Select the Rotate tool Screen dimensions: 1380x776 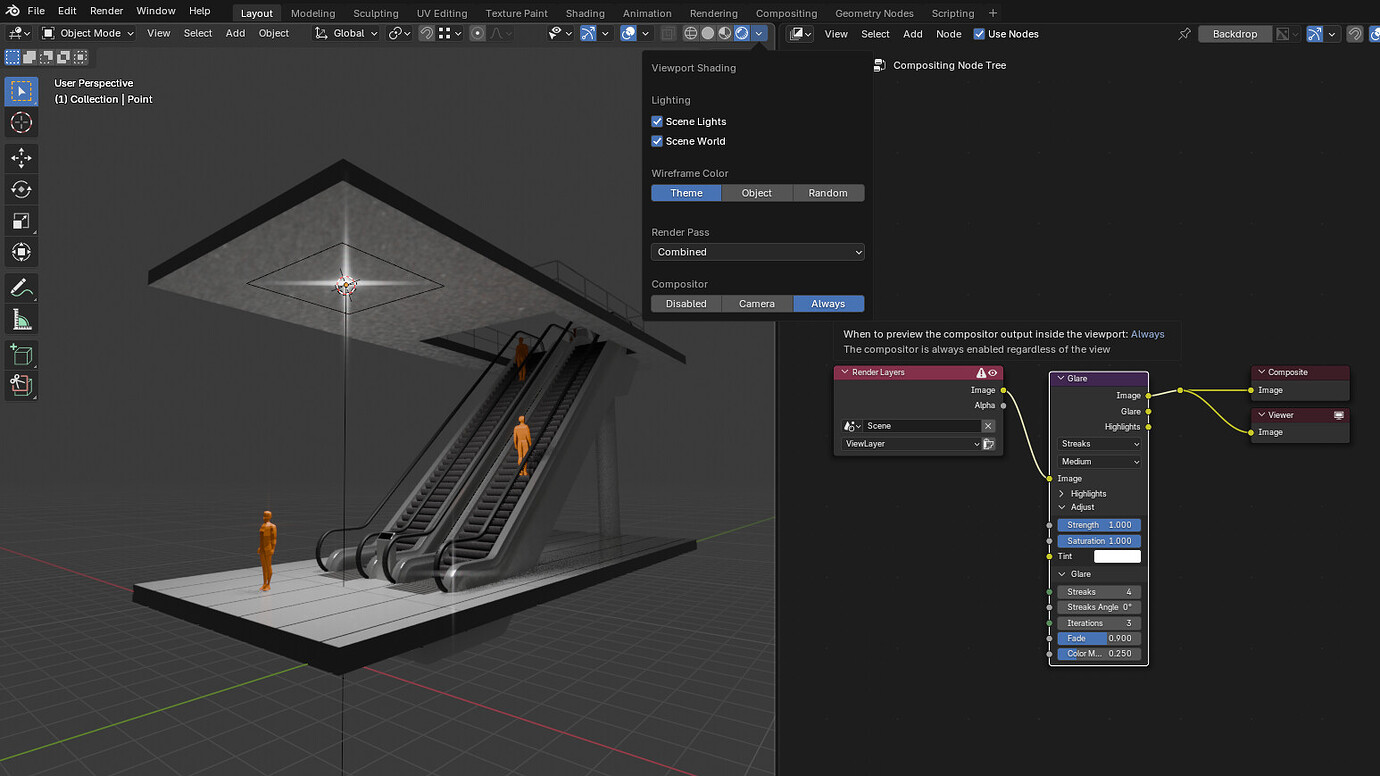[21, 189]
